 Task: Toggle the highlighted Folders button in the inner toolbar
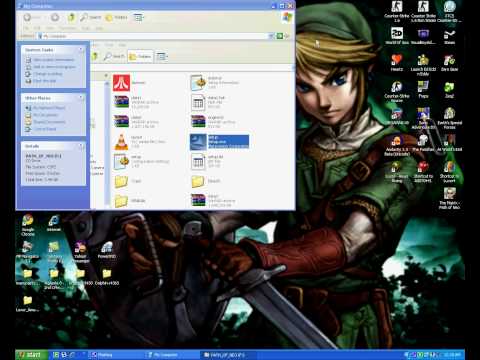(x=140, y=57)
